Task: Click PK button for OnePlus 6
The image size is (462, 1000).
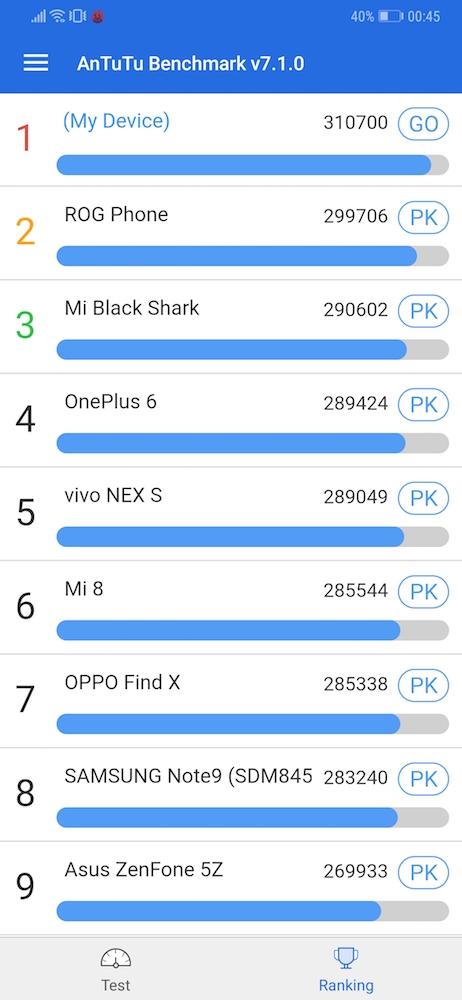Action: [424, 404]
